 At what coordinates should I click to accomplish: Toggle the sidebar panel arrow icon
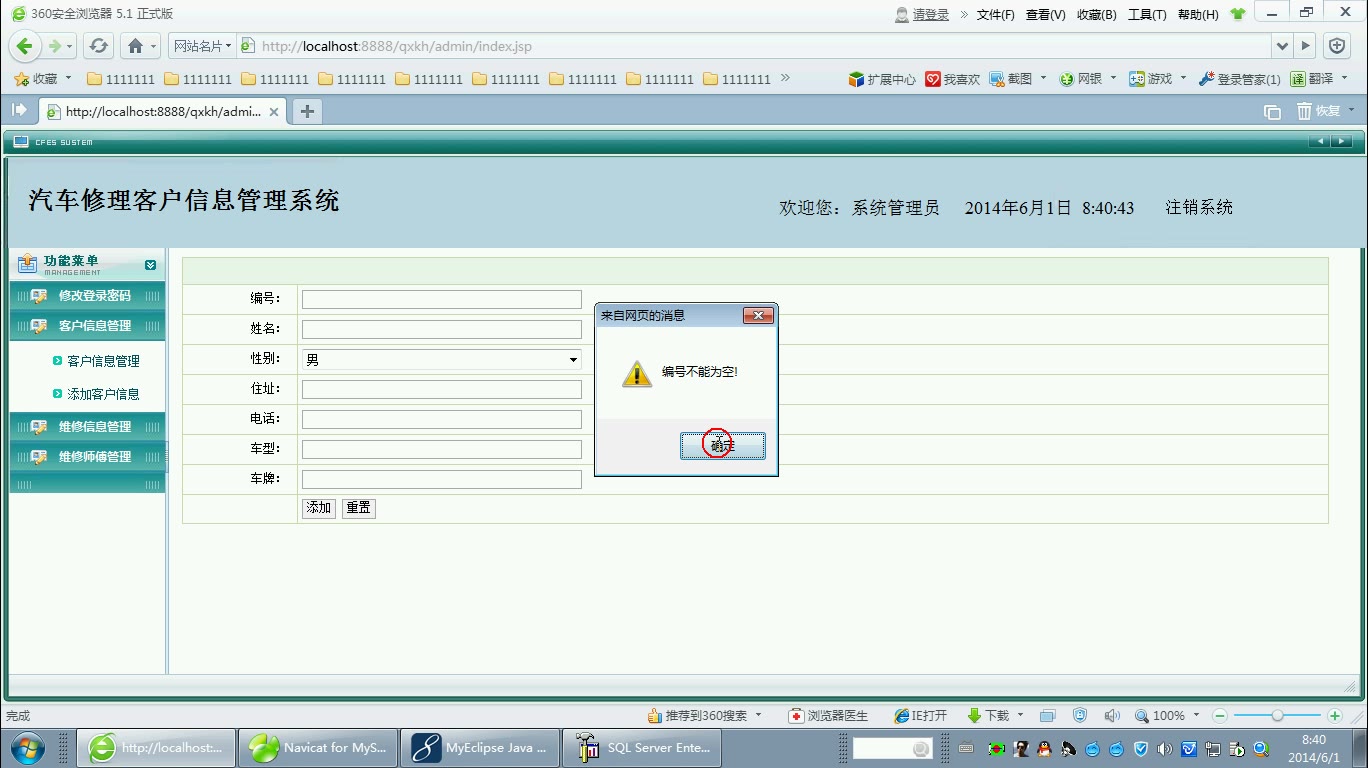(19, 111)
